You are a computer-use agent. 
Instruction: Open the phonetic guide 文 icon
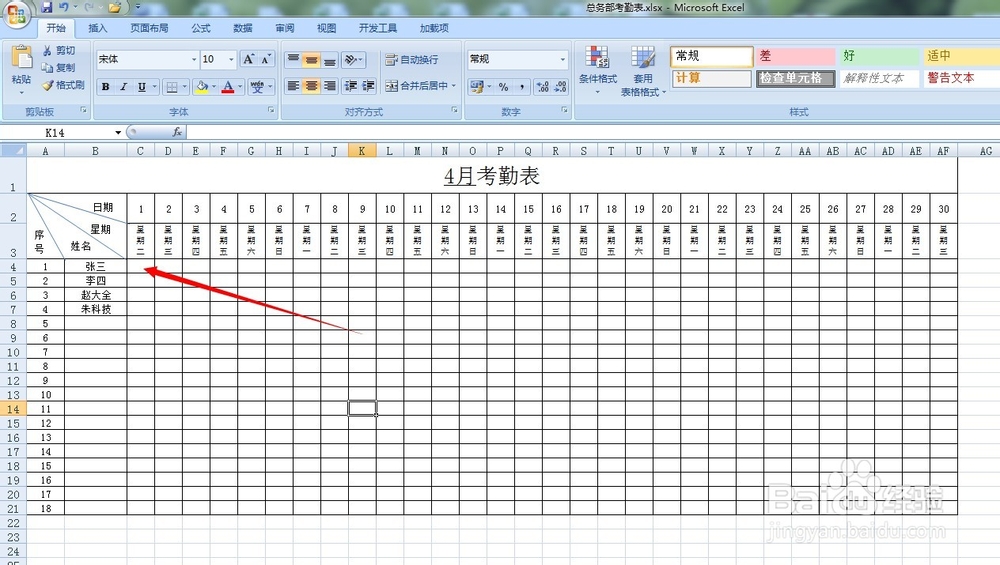pyautogui.click(x=257, y=87)
